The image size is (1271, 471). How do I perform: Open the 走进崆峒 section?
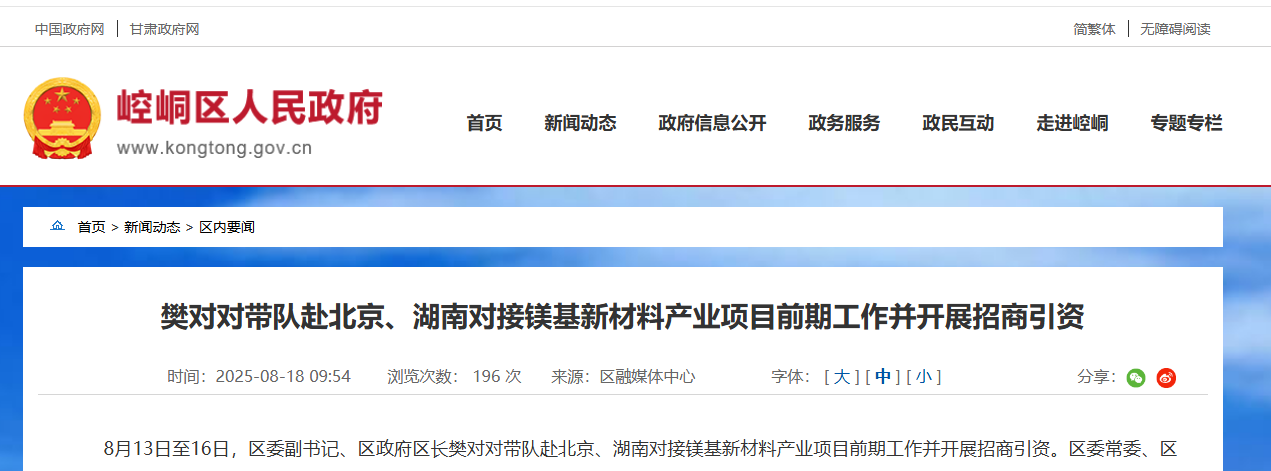[1072, 123]
